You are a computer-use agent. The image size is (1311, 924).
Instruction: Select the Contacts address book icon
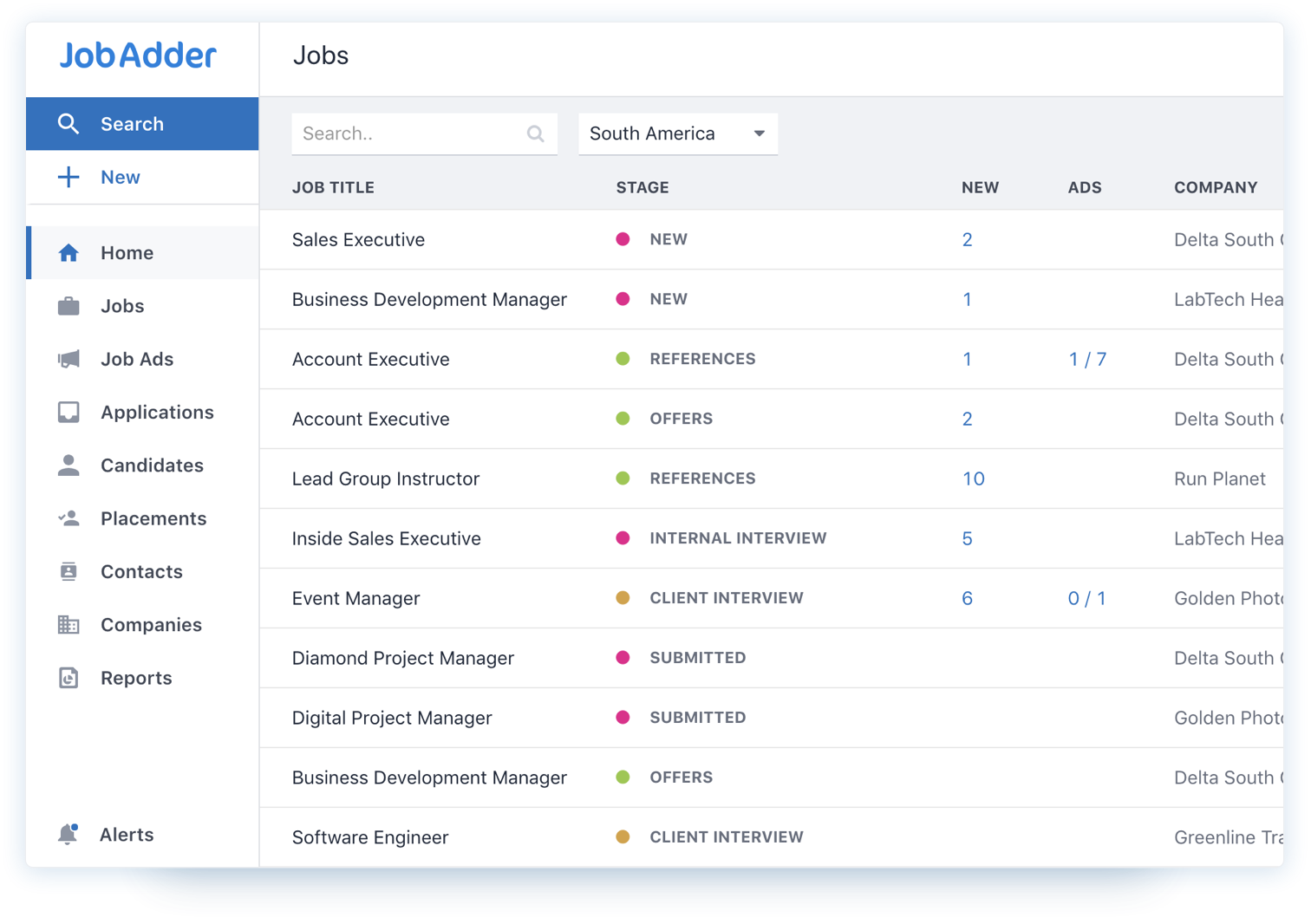pyautogui.click(x=68, y=571)
